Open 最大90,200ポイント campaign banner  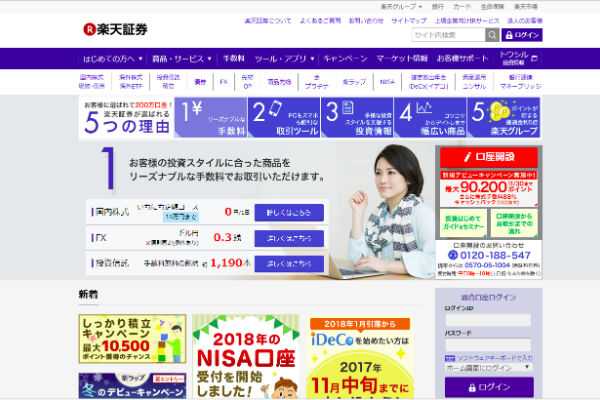pos(489,188)
